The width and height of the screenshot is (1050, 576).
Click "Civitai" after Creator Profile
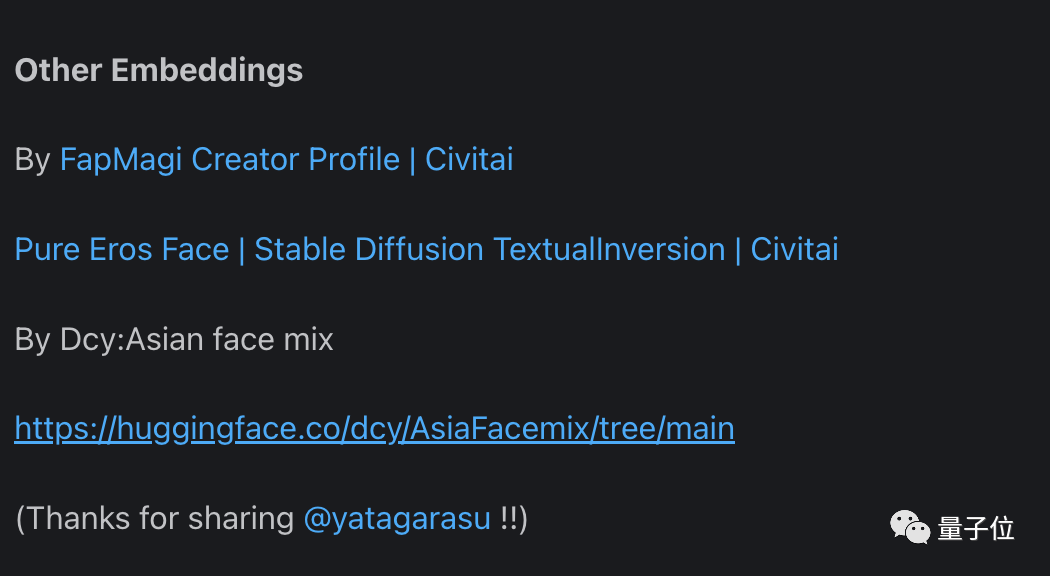469,160
